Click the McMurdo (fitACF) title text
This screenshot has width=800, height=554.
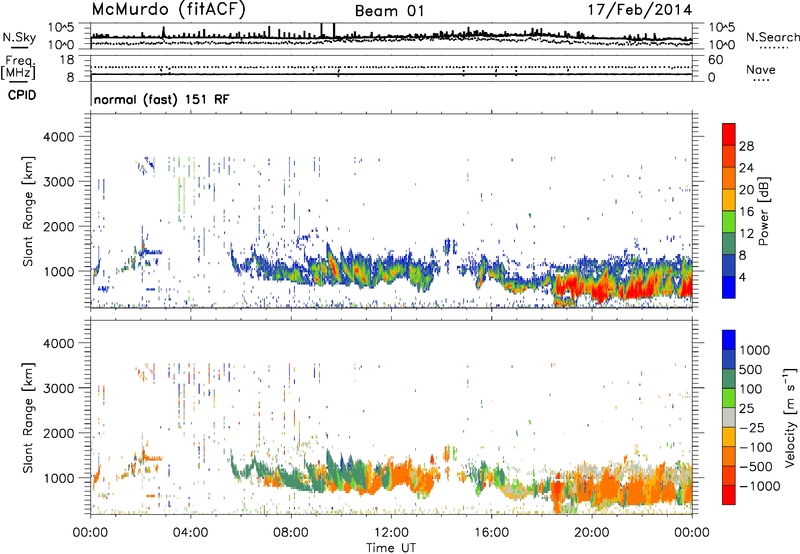click(168, 10)
